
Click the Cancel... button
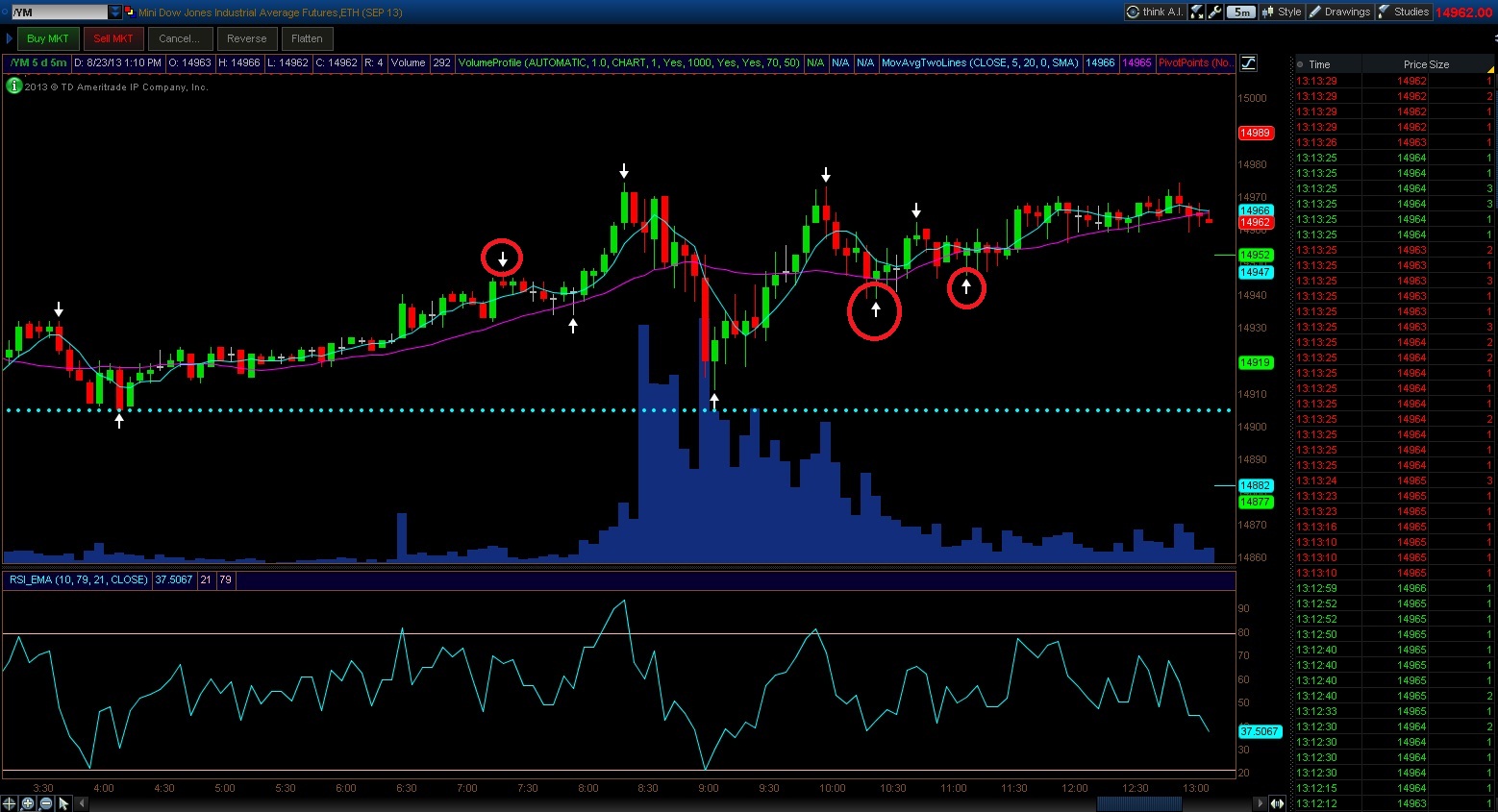(x=180, y=38)
